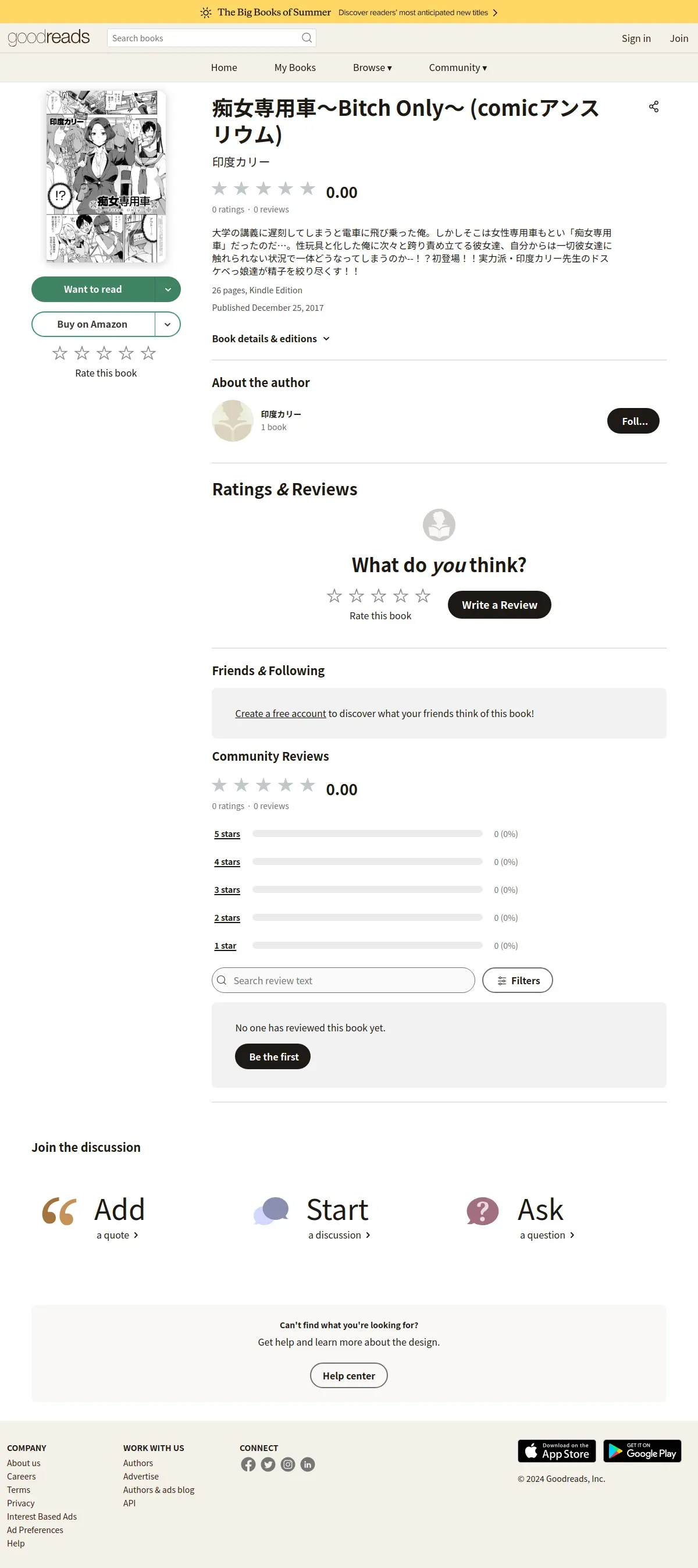The width and height of the screenshot is (698, 1568).
Task: Click the share icon beside the title
Action: [x=654, y=107]
